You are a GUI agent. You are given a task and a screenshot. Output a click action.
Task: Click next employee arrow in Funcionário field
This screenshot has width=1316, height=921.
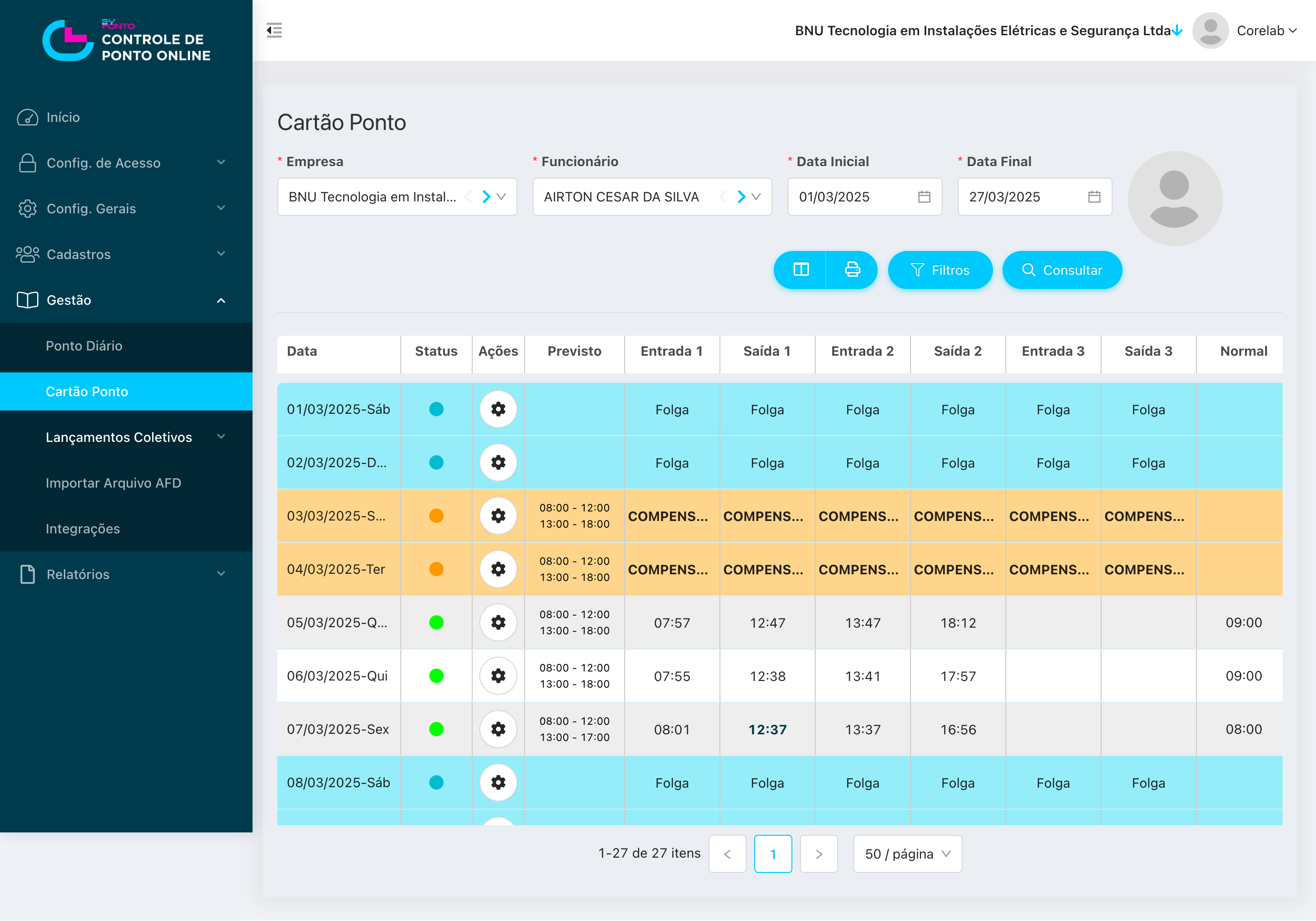(x=741, y=197)
